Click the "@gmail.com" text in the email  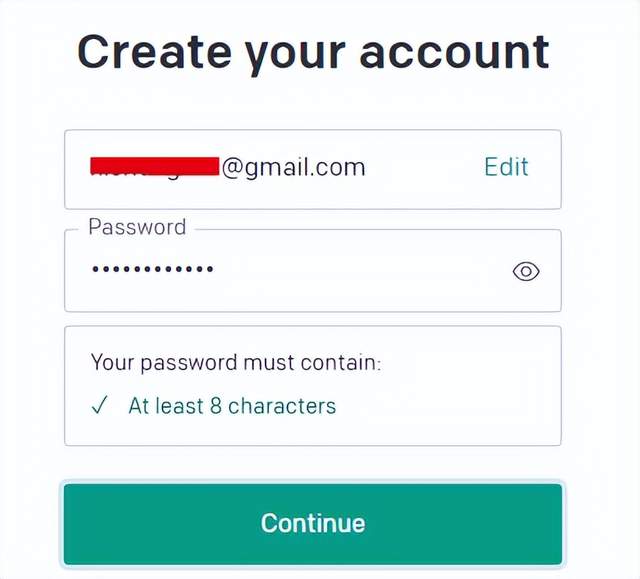click(293, 167)
